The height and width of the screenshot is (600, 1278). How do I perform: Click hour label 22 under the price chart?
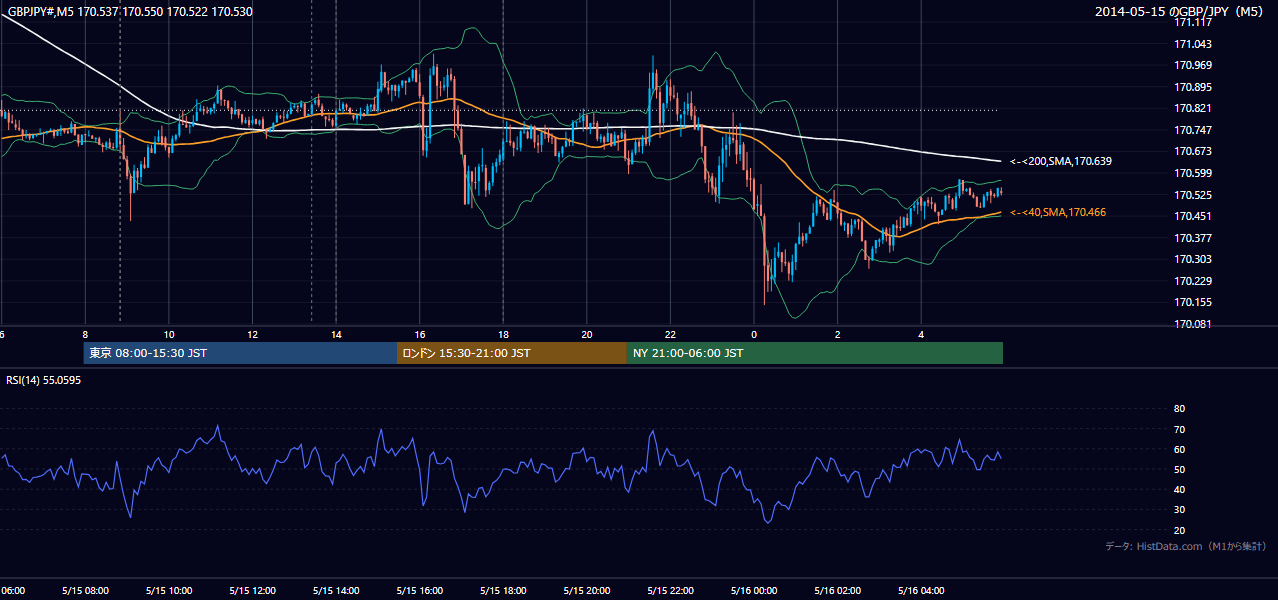point(670,335)
